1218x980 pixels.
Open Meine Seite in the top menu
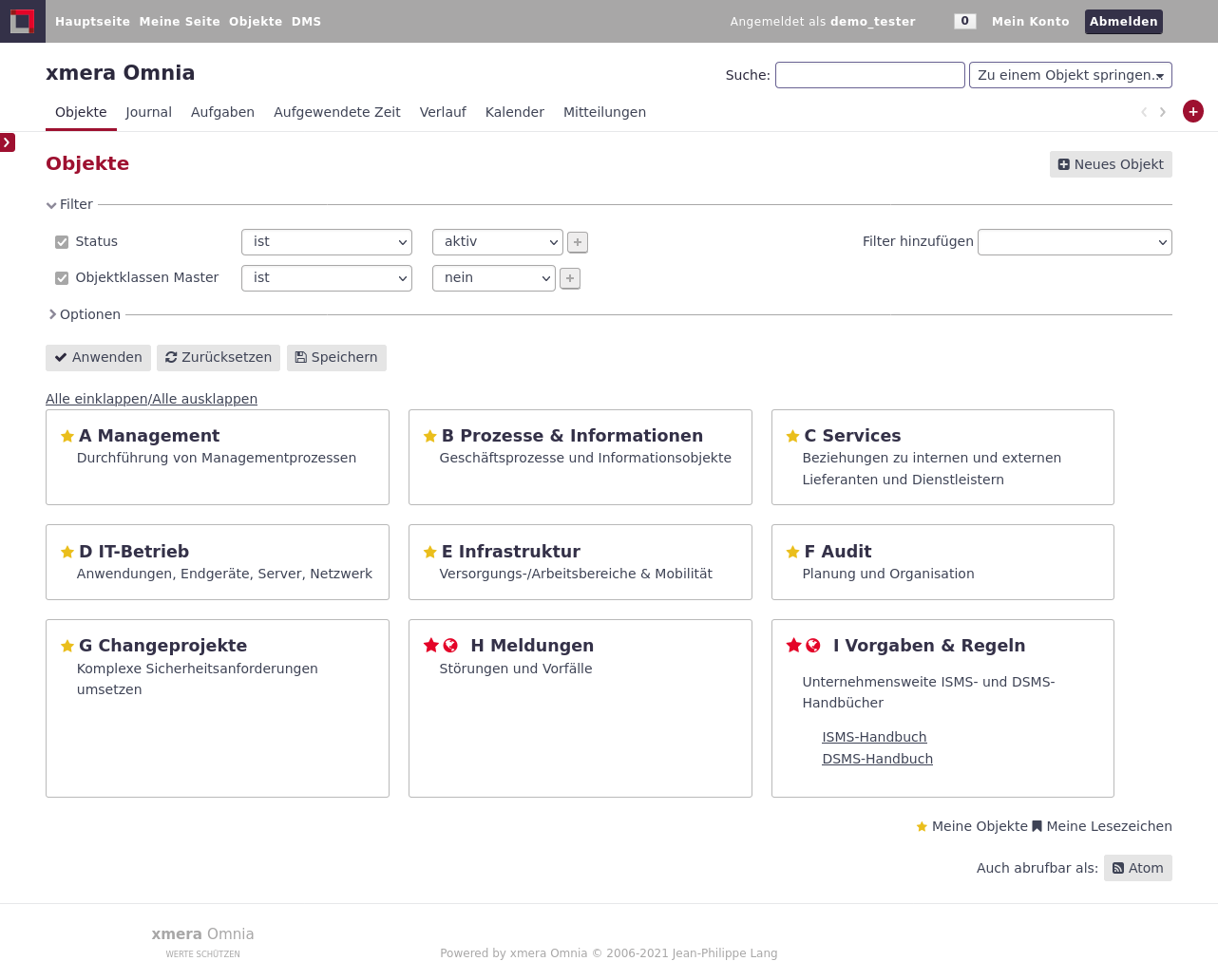click(180, 21)
